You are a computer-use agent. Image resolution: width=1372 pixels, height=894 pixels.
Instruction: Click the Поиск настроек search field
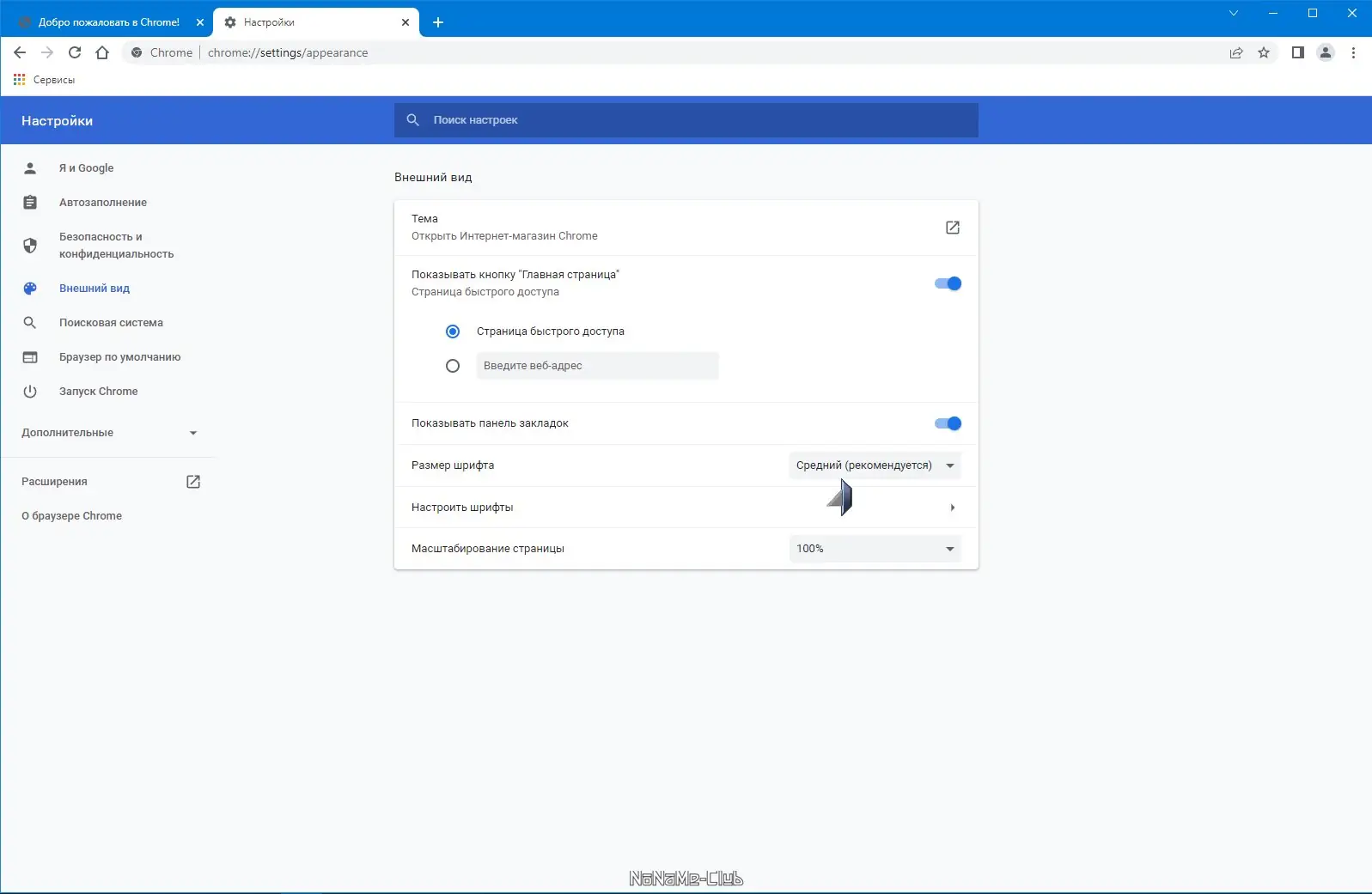(x=686, y=120)
